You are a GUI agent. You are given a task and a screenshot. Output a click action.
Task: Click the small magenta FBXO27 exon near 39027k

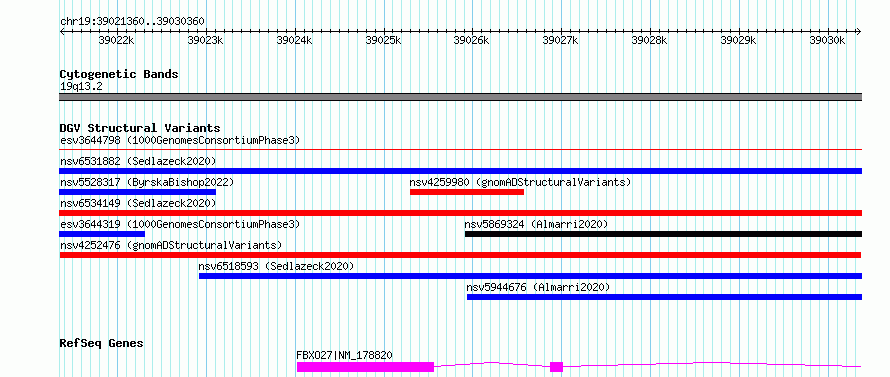556,367
